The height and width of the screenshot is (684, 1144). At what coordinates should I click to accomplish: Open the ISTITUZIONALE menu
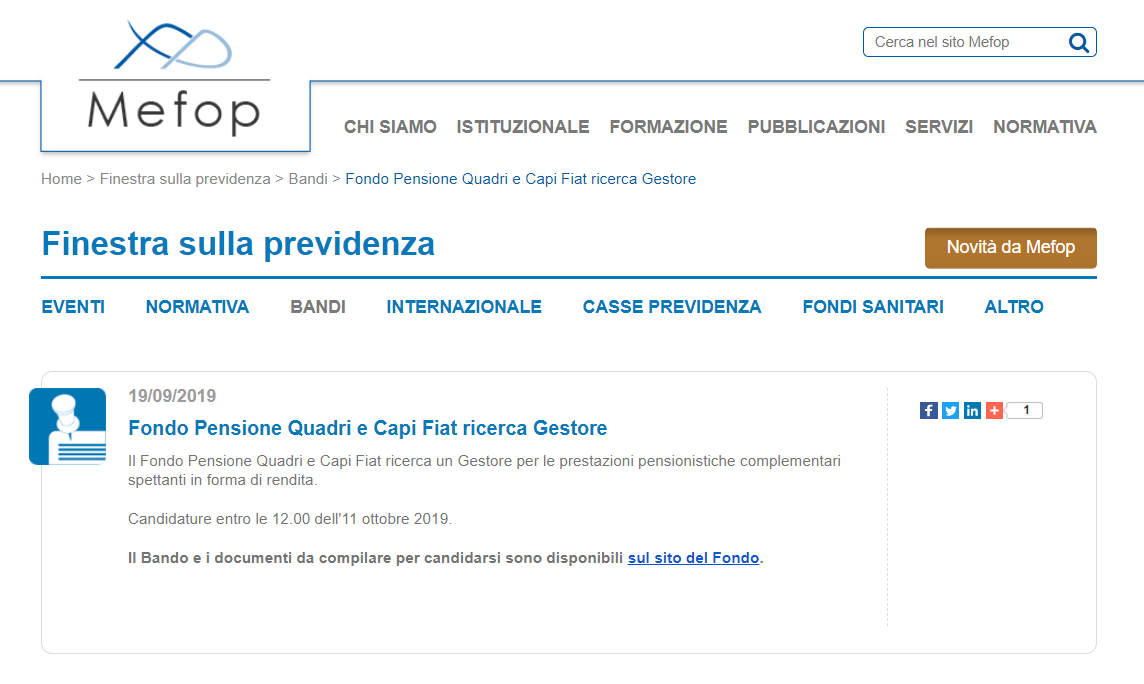pyautogui.click(x=522, y=127)
